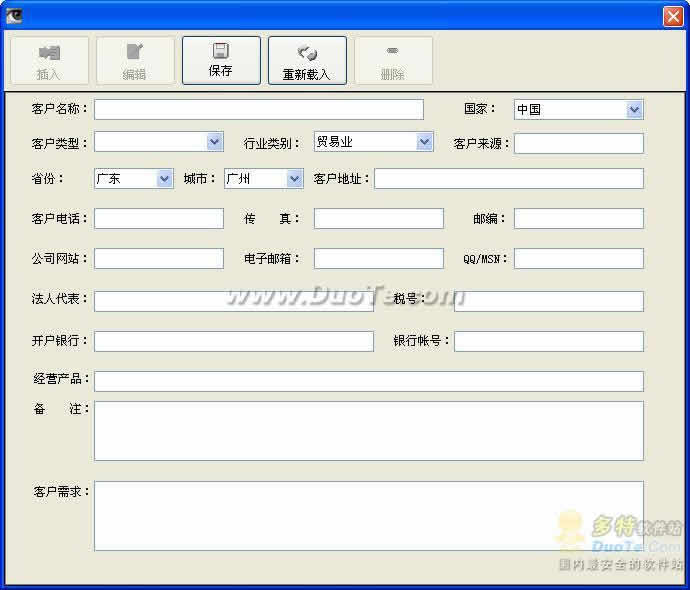Image resolution: width=690 pixels, height=590 pixels.
Task: Click the Edit (编辑) toolbar icon
Action: (135, 51)
